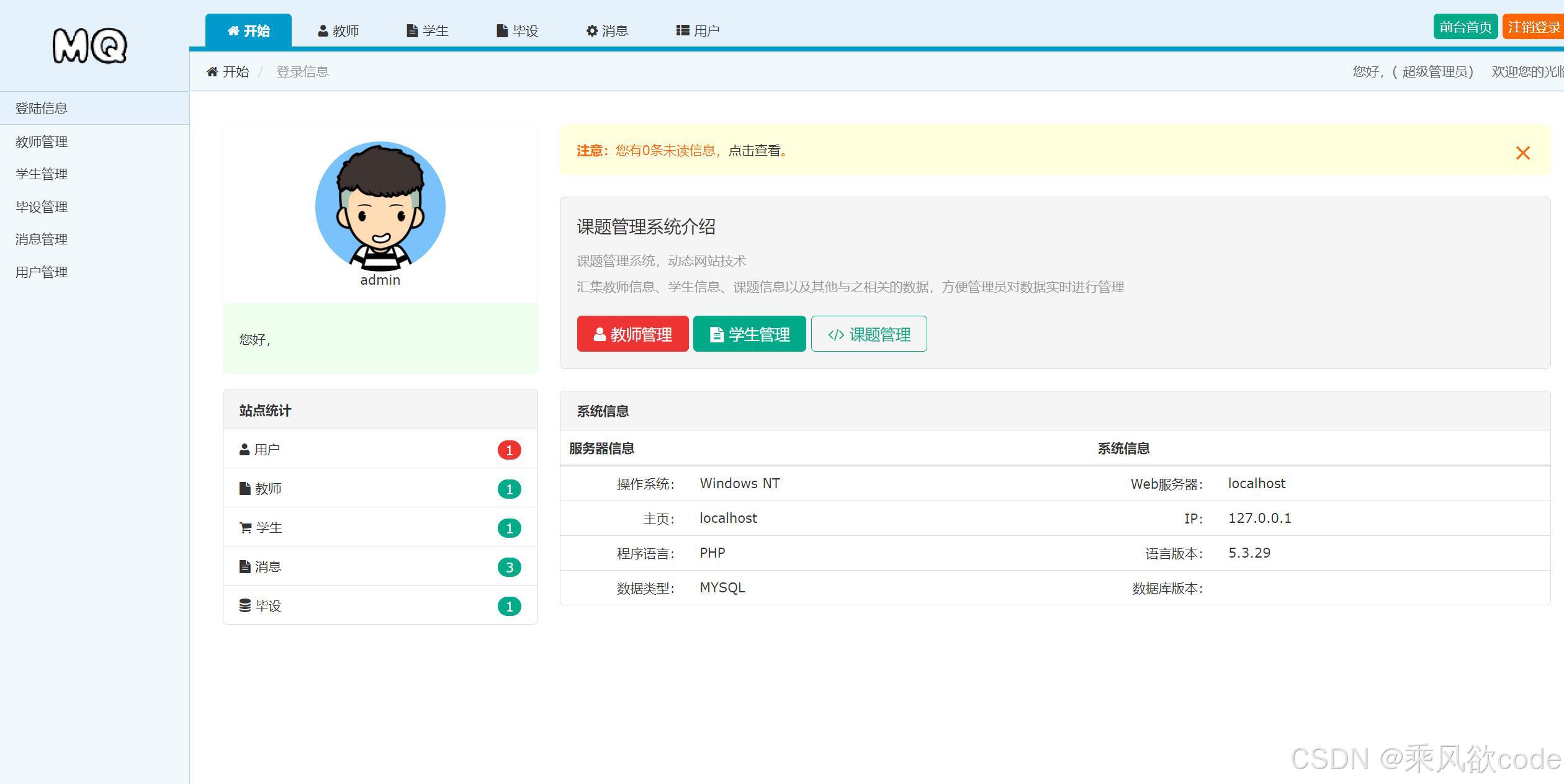The width and height of the screenshot is (1564, 784).
Task: Open the gear icon for 消息 settings
Action: [x=591, y=30]
